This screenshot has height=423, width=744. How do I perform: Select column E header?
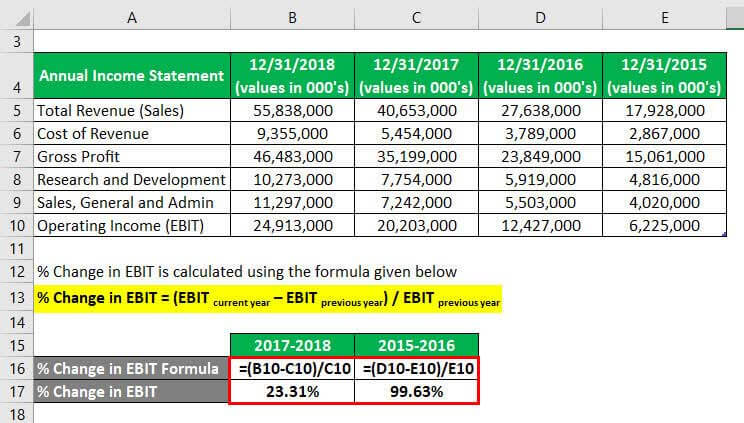click(x=664, y=18)
